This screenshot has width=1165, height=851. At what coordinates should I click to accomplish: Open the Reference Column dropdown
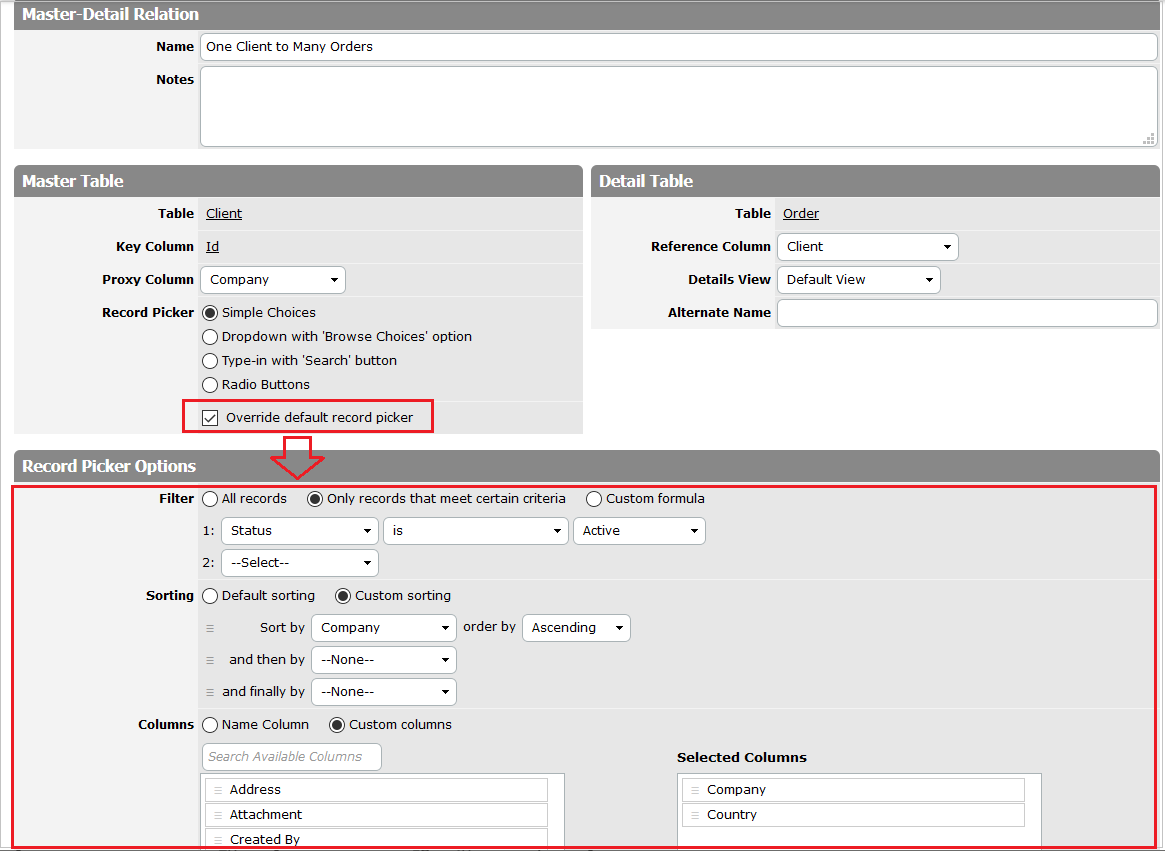click(x=868, y=247)
